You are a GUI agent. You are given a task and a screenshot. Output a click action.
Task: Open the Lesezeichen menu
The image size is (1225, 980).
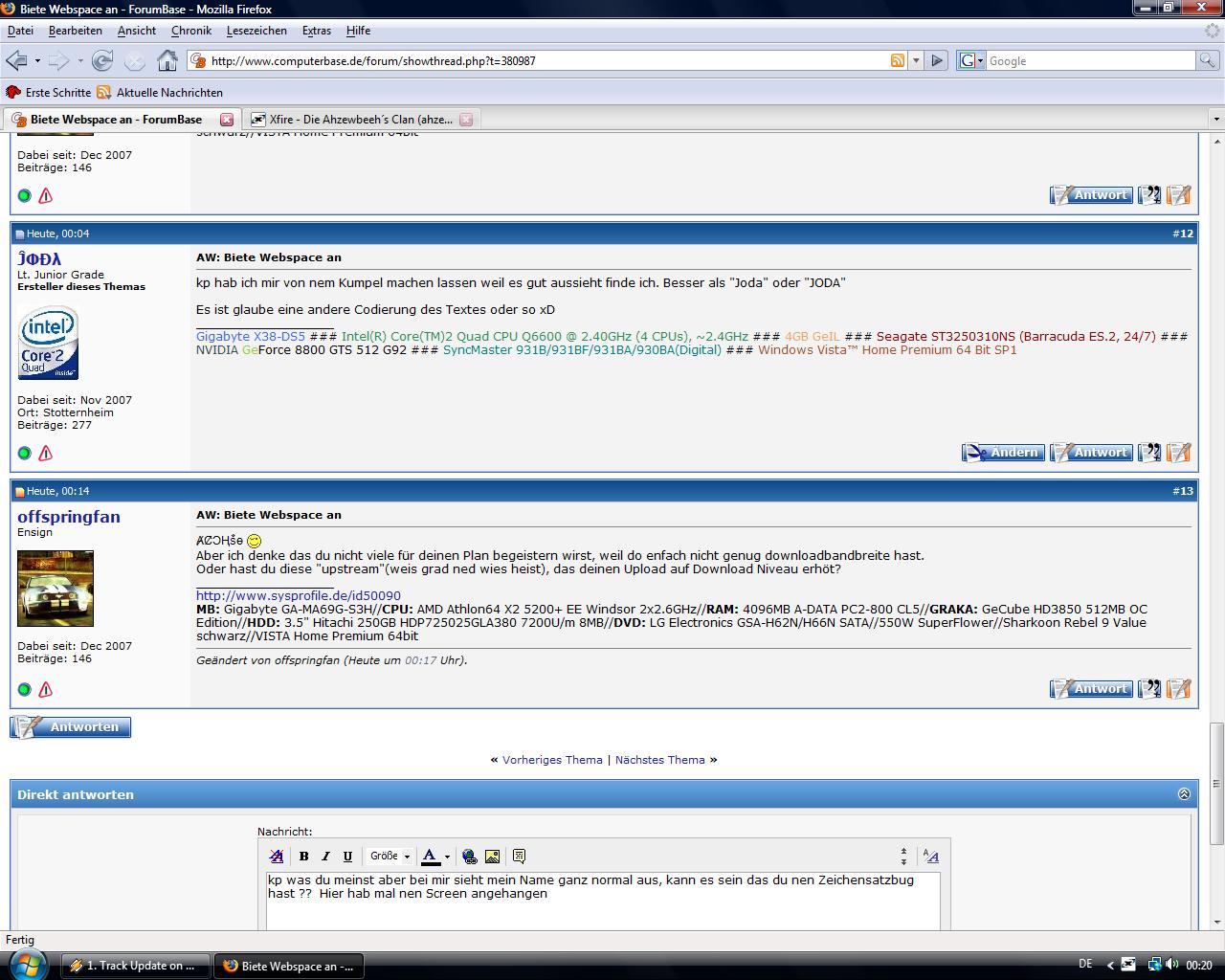(x=256, y=31)
